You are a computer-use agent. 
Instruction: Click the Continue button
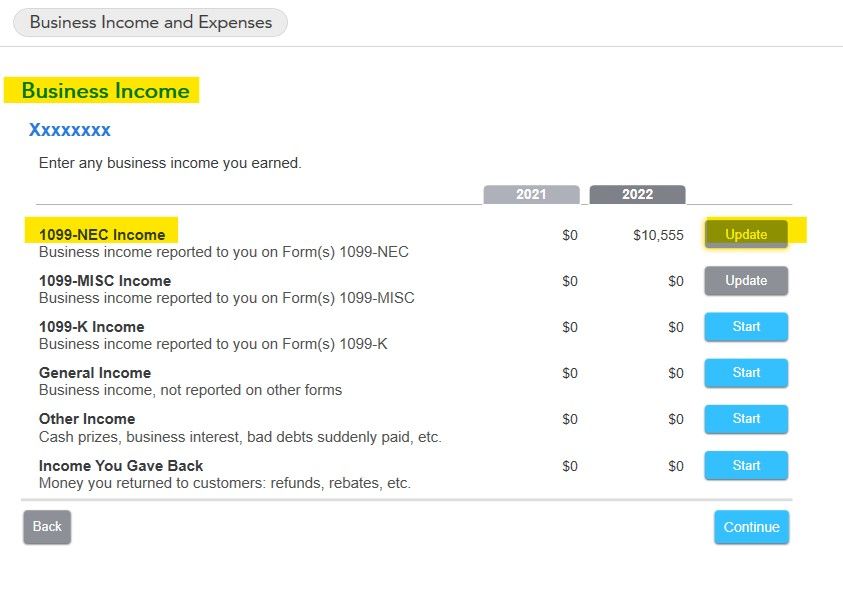[x=751, y=527]
